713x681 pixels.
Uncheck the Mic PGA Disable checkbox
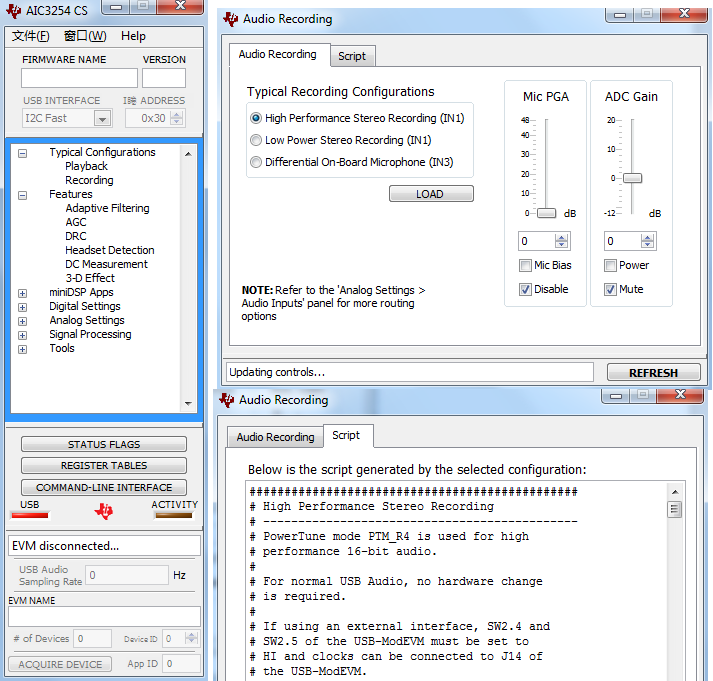pos(525,289)
